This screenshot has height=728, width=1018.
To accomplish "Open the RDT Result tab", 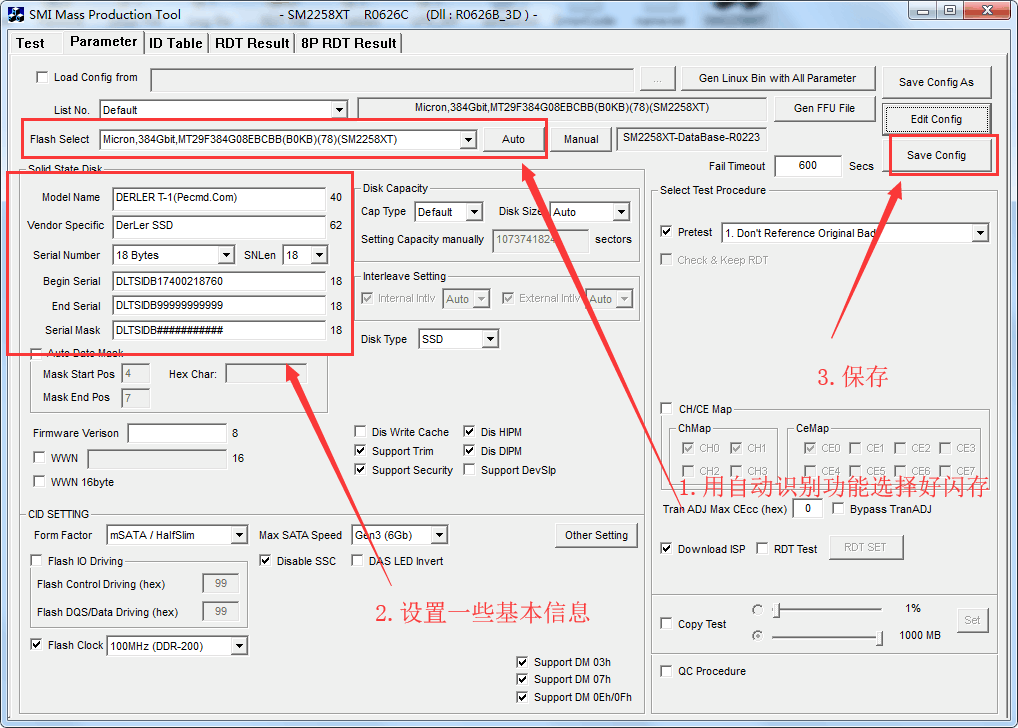I will click(252, 43).
